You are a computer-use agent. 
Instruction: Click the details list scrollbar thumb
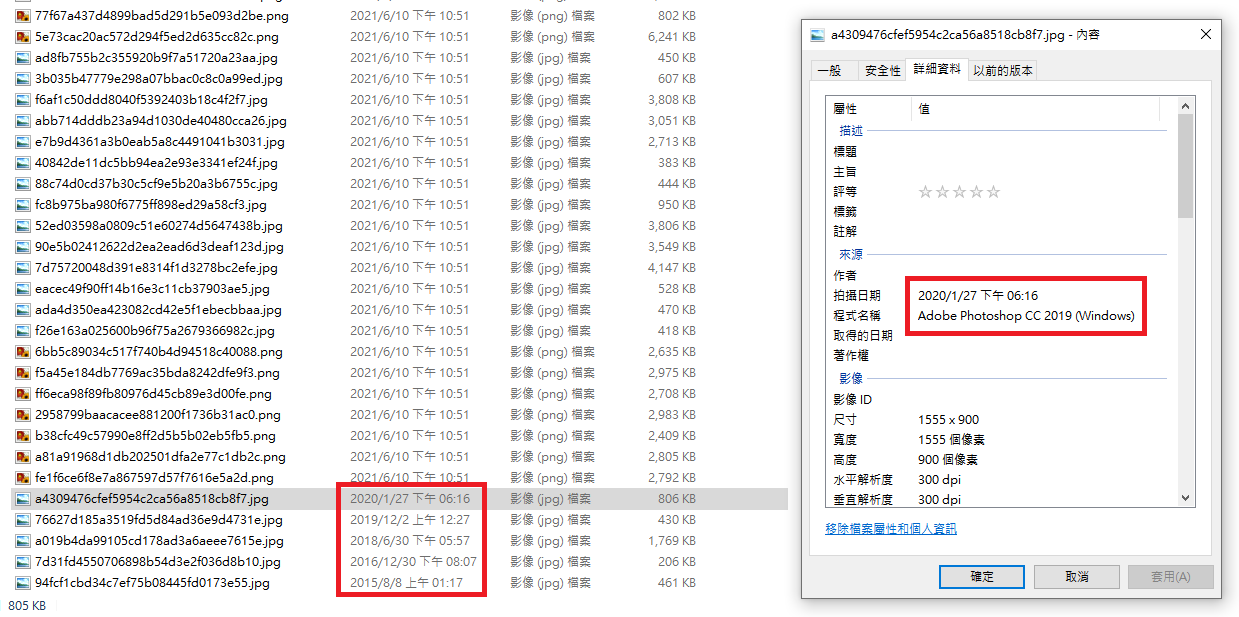click(x=1186, y=166)
